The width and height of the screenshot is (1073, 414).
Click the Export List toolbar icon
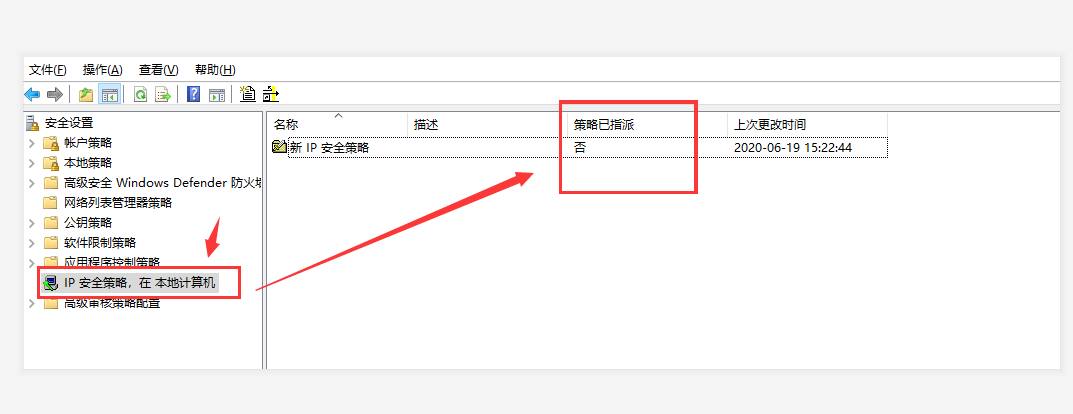[162, 95]
